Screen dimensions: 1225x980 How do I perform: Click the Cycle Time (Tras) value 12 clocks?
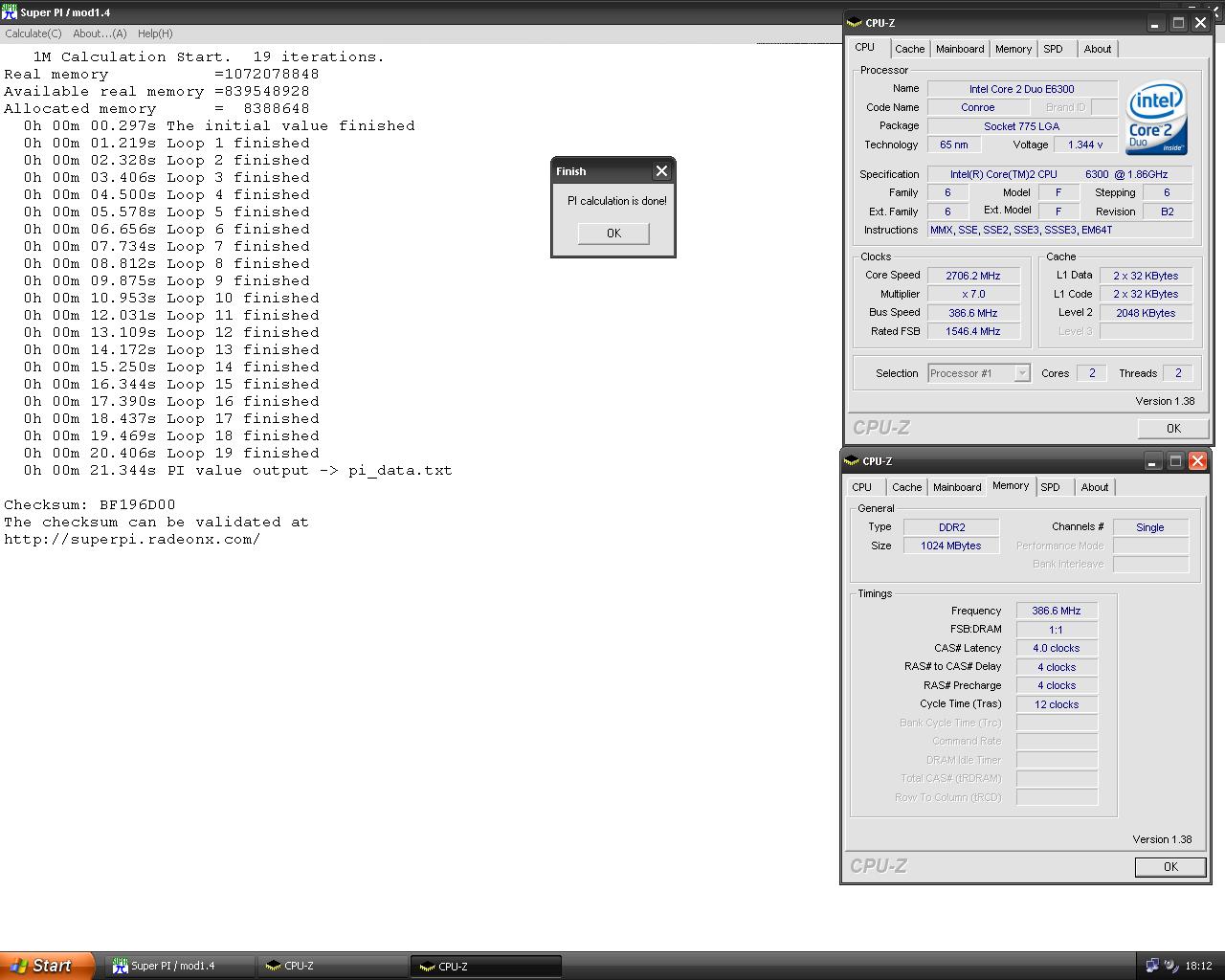[x=1057, y=704]
